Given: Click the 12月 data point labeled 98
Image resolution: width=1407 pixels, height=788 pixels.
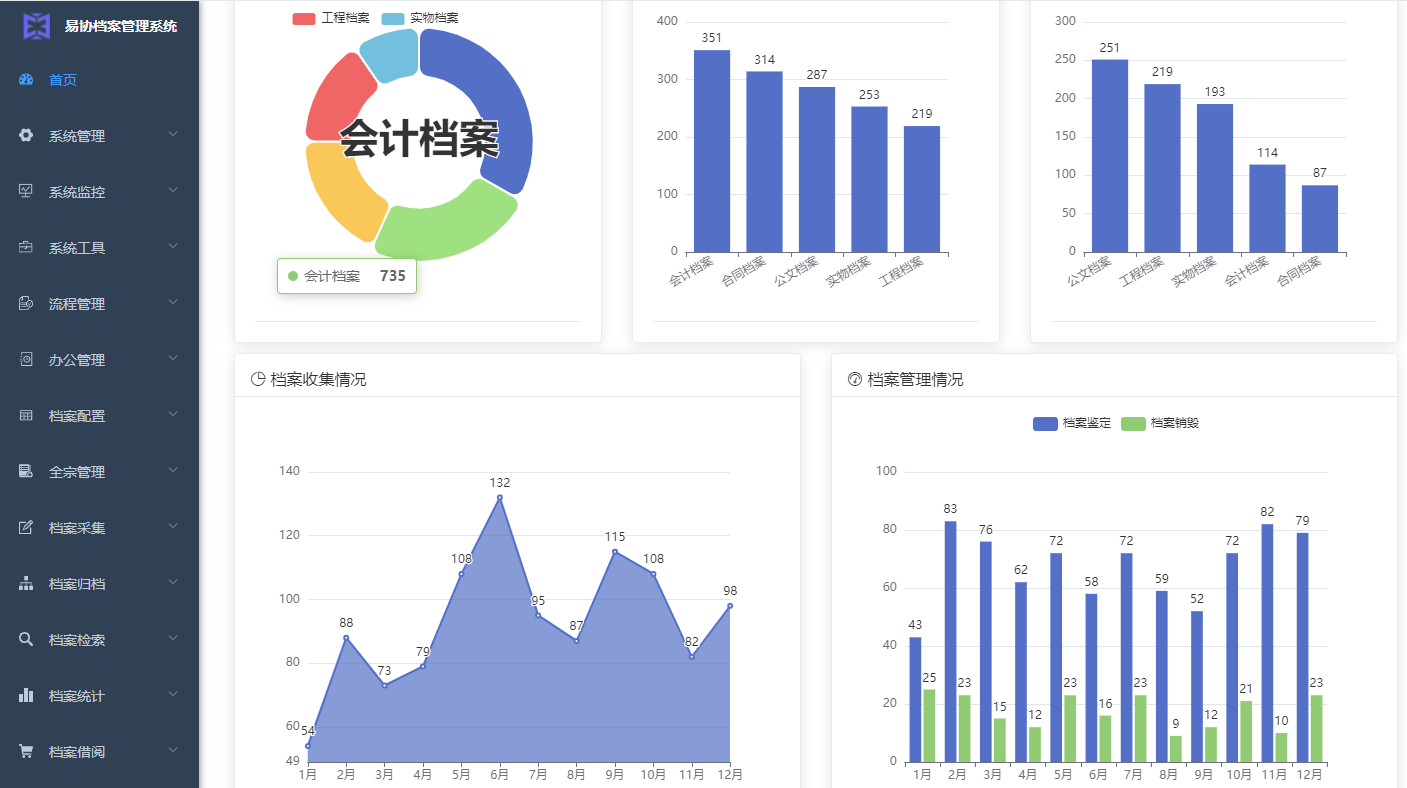Looking at the screenshot, I should point(730,605).
